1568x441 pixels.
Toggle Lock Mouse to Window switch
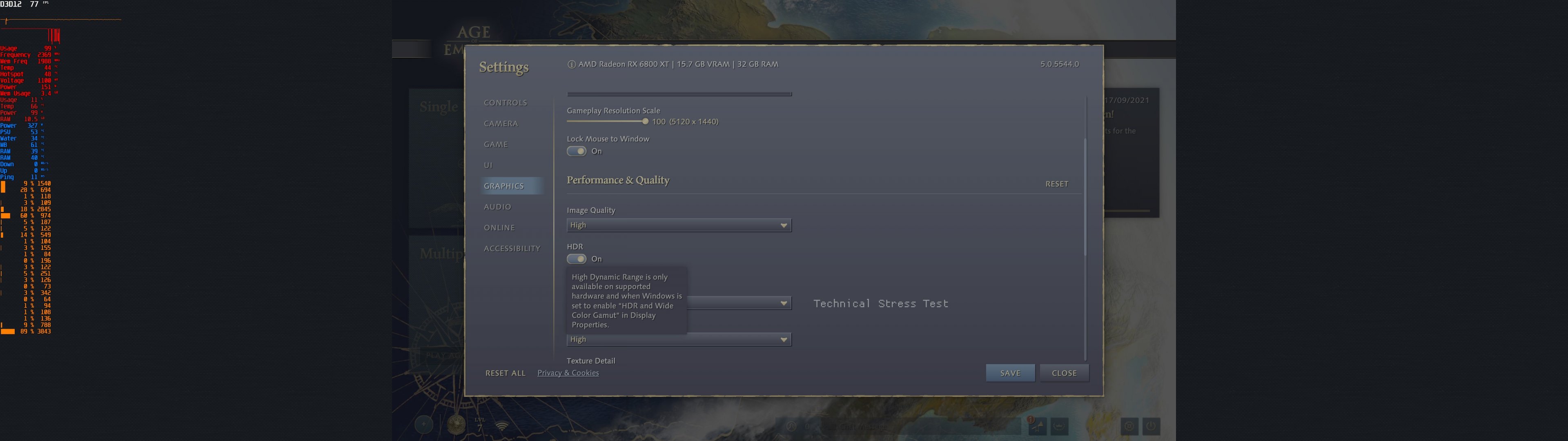[577, 151]
